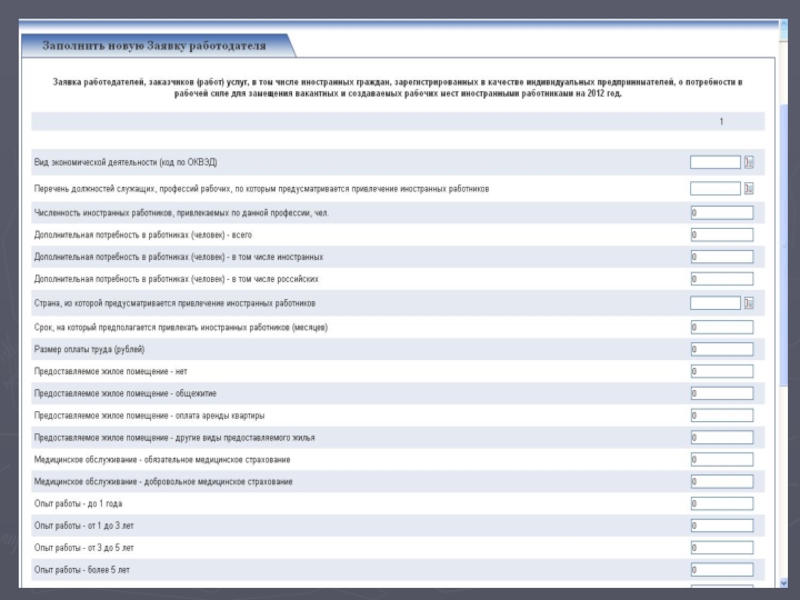The image size is (800, 600).
Task: Focus additional need 'в том числе российских' field
Action: tap(722, 279)
